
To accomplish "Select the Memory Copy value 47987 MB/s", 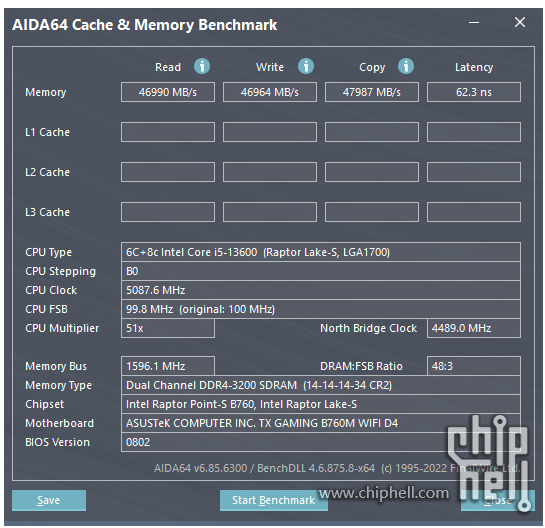I will tap(372, 92).
